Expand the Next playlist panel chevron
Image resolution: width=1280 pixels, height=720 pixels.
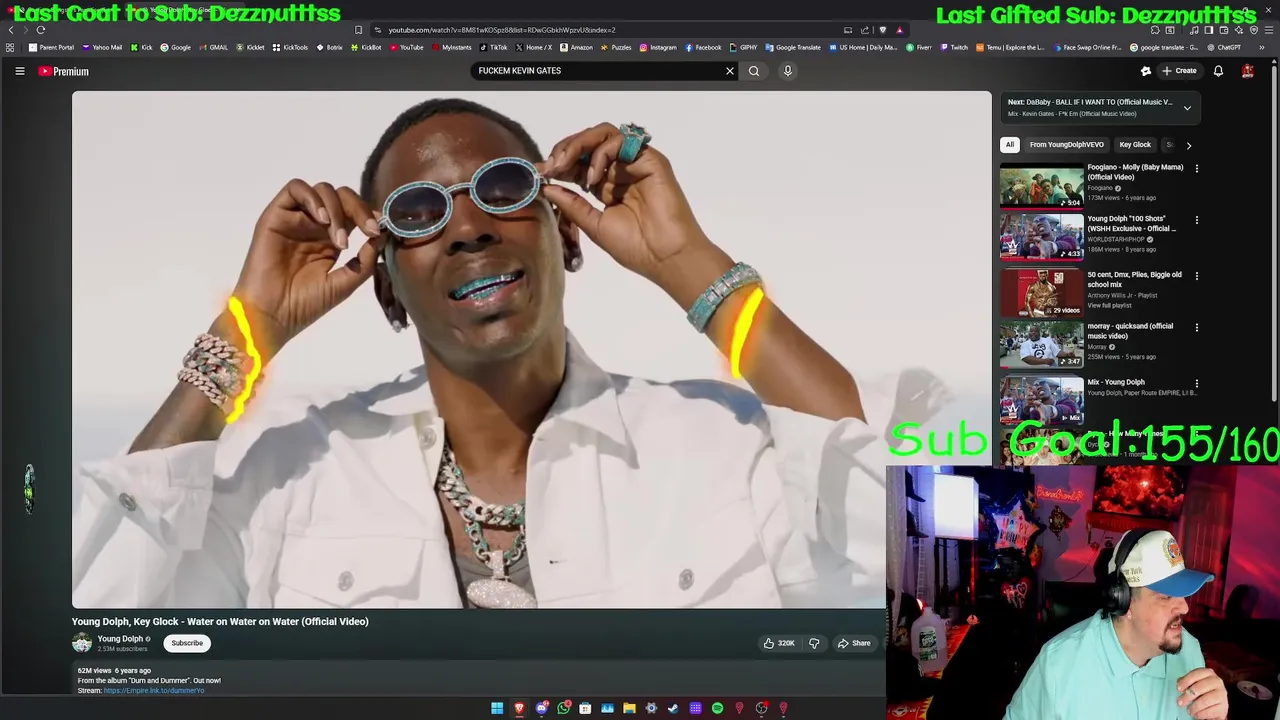[x=1187, y=108]
